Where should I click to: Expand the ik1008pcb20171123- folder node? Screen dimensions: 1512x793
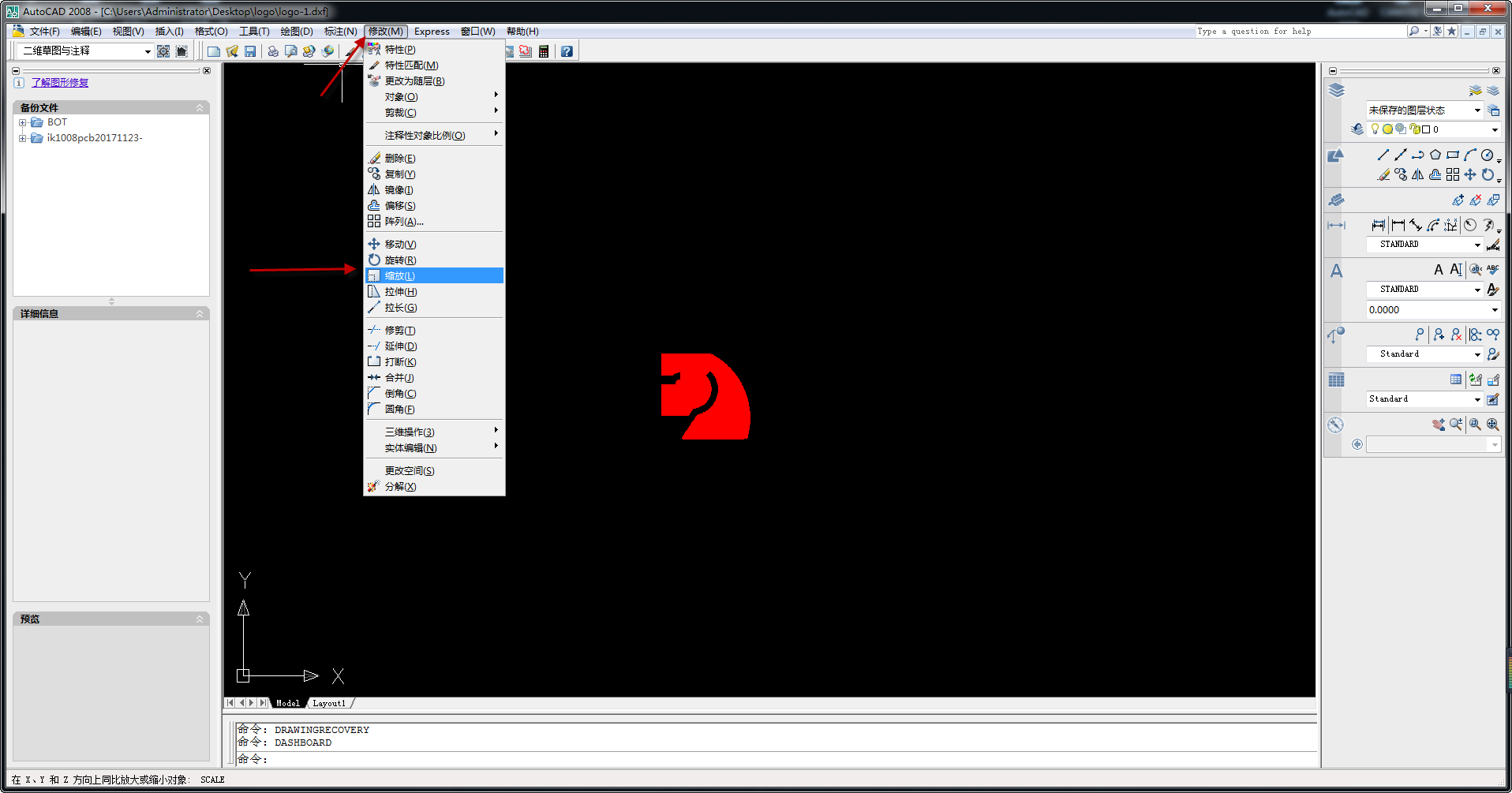tap(23, 138)
